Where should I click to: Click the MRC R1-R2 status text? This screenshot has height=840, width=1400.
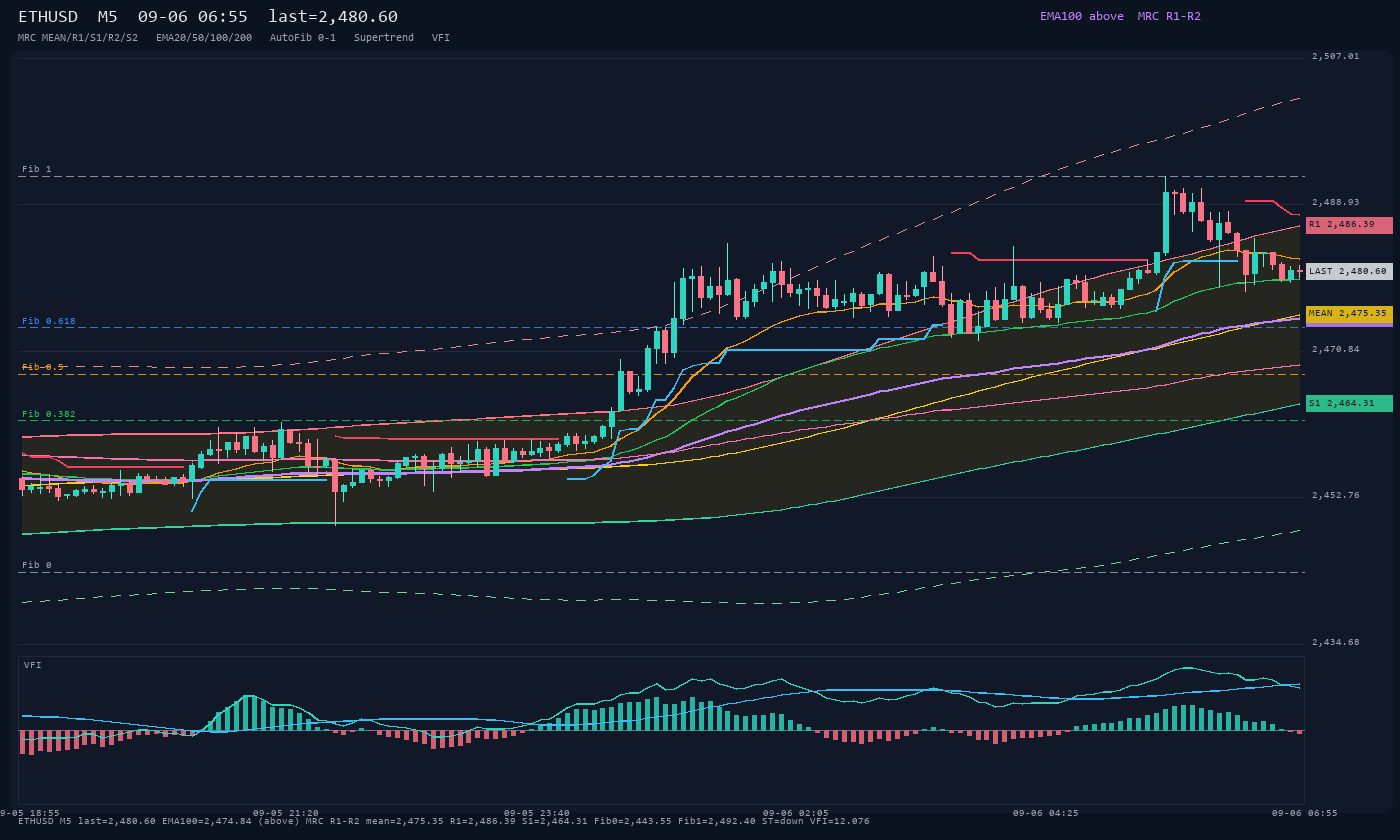tap(1169, 16)
